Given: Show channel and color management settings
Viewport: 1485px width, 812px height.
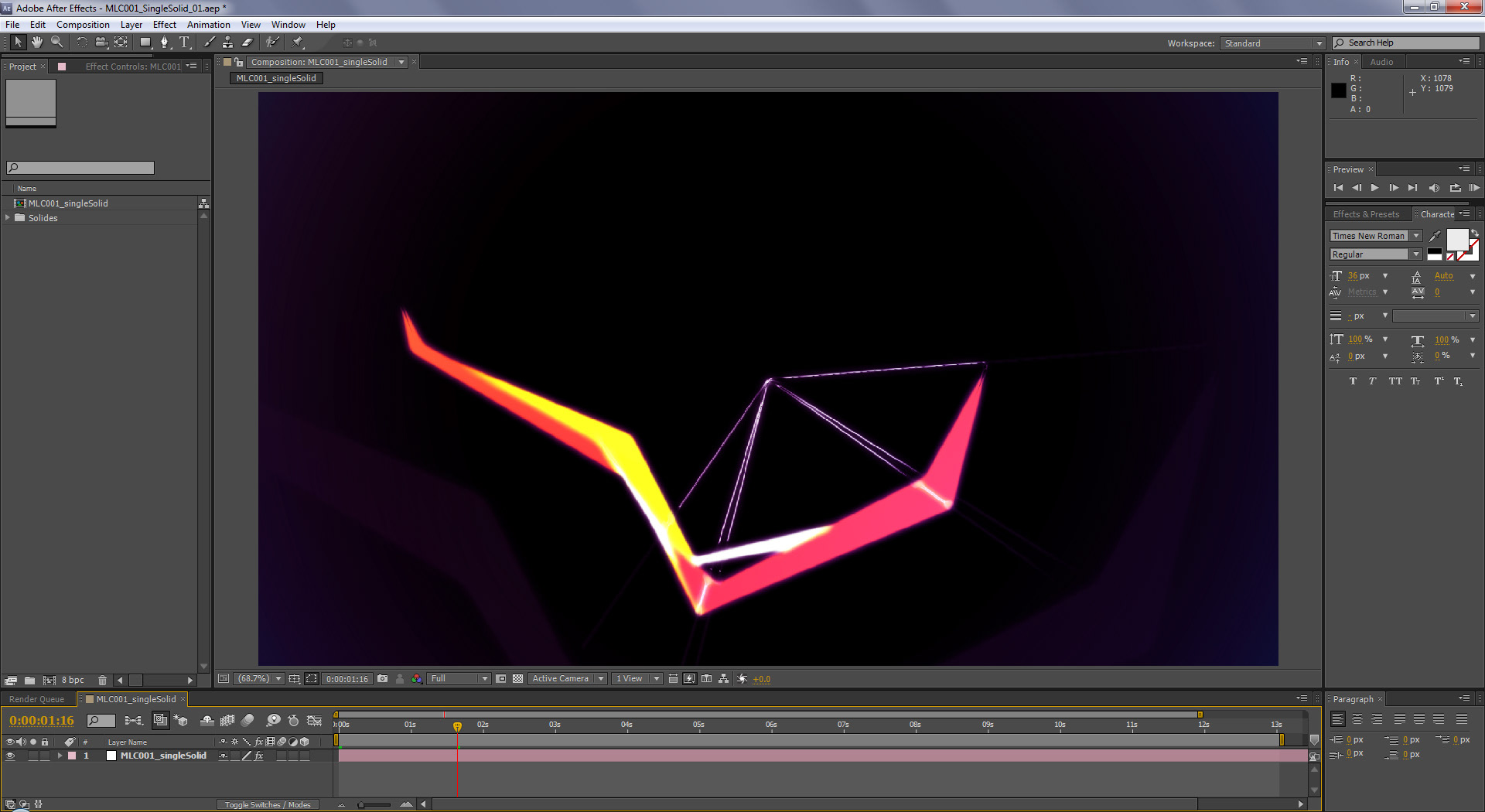Looking at the screenshot, I should [417, 679].
